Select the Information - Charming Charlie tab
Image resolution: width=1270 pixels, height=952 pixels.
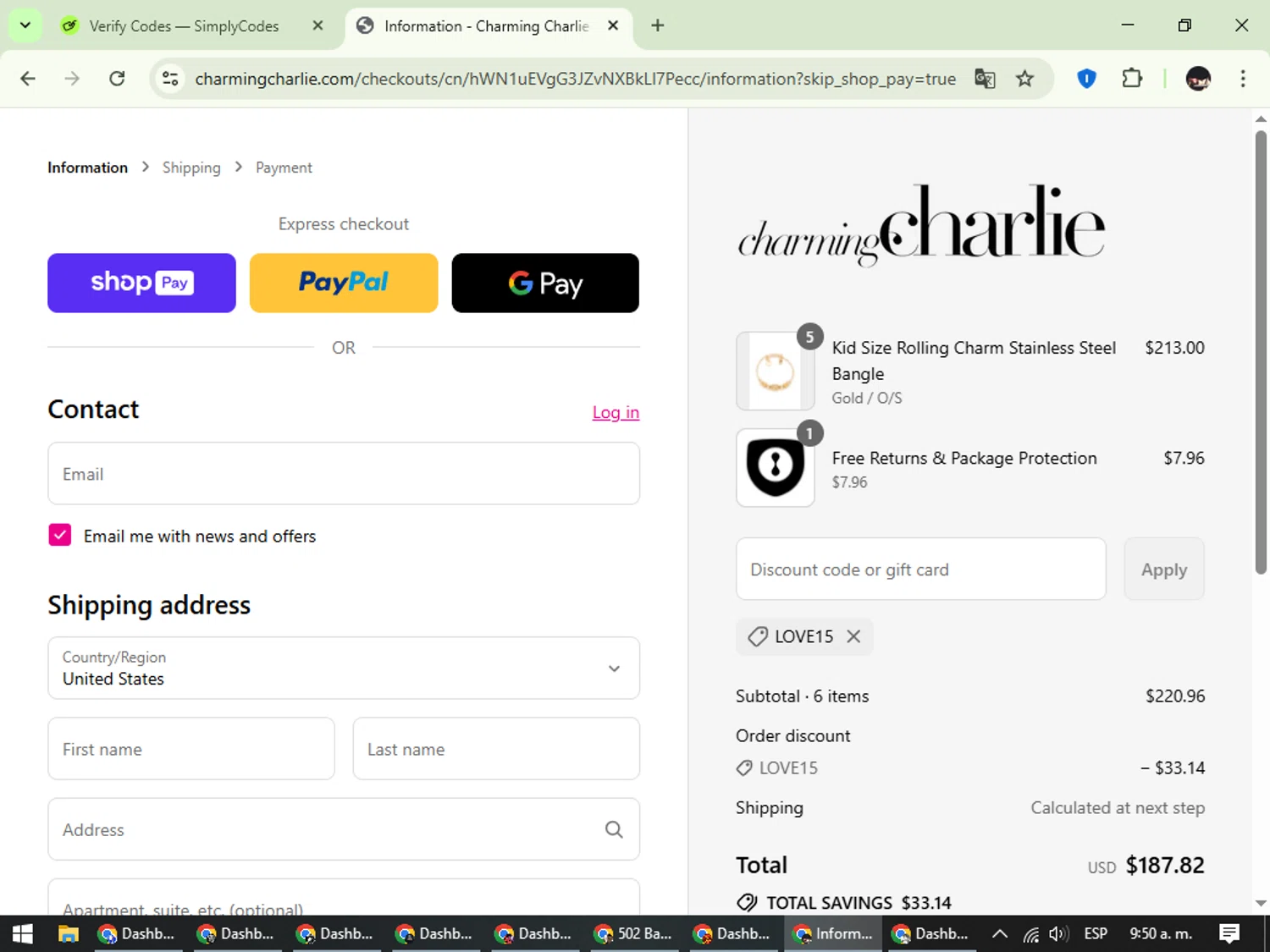(487, 25)
